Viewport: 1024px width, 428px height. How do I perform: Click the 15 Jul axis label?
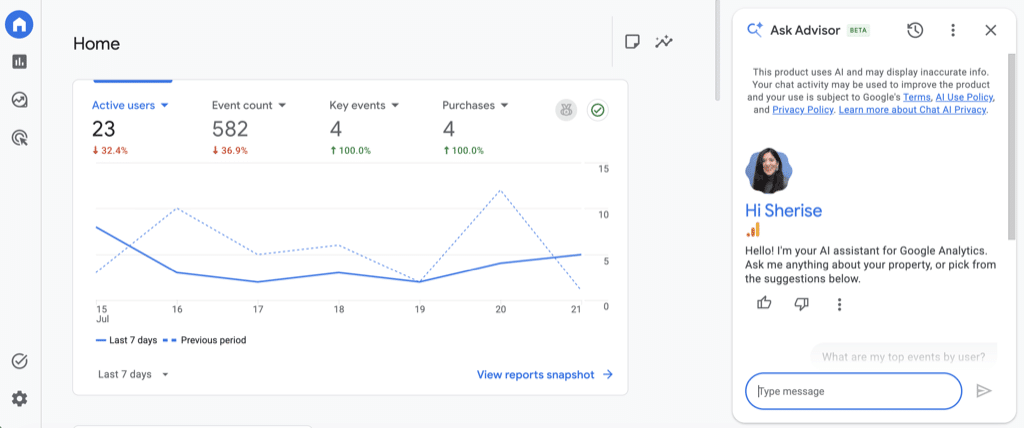[x=102, y=314]
